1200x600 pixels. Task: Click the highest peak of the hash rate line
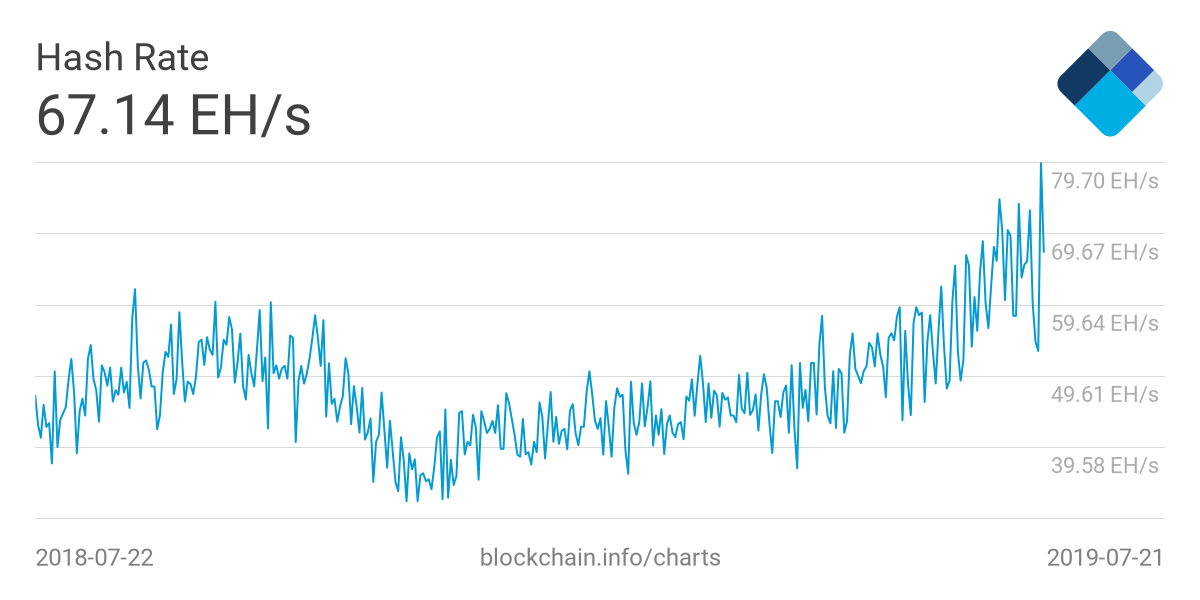(1041, 164)
